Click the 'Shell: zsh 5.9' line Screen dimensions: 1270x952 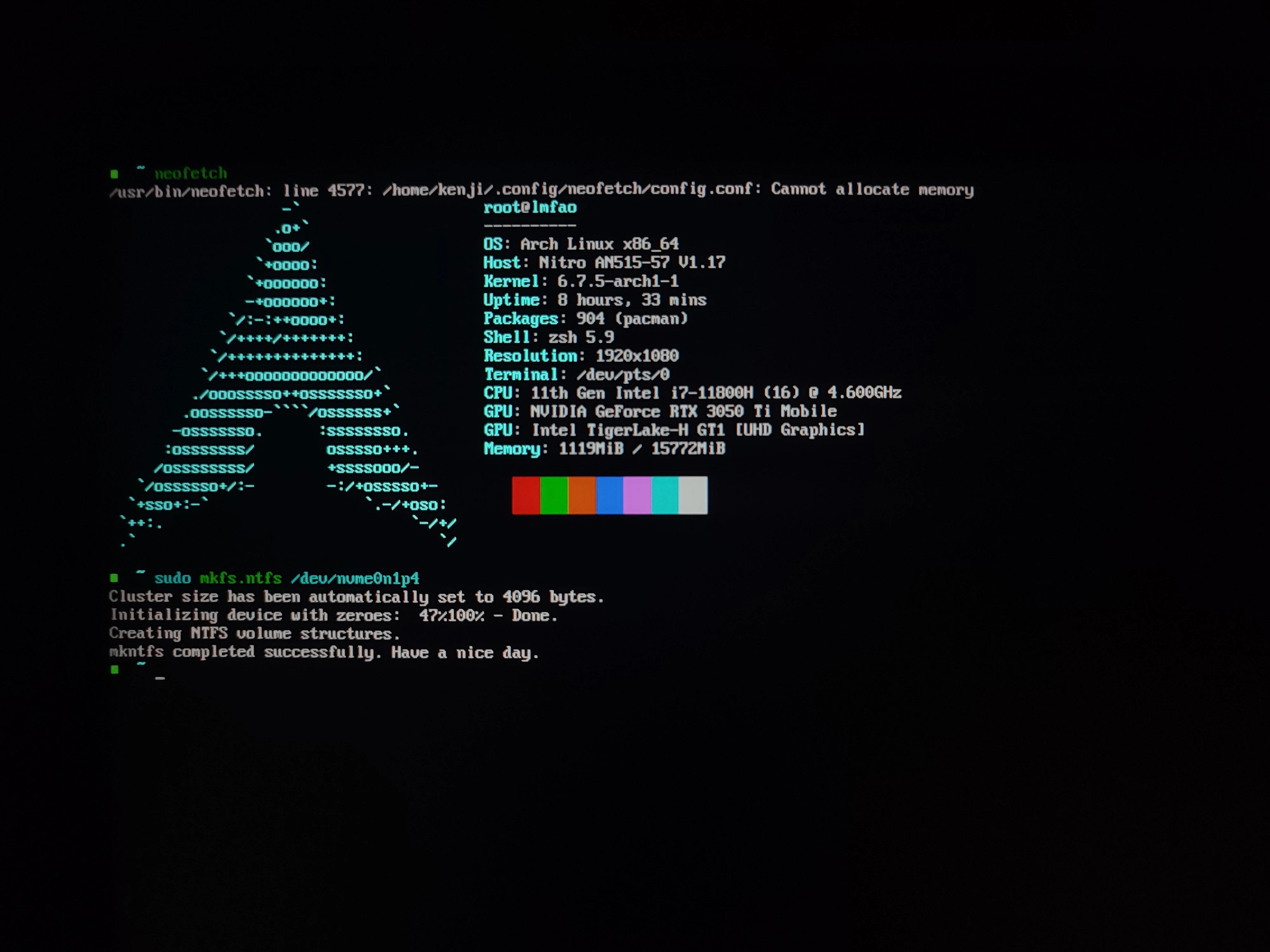[x=549, y=337]
